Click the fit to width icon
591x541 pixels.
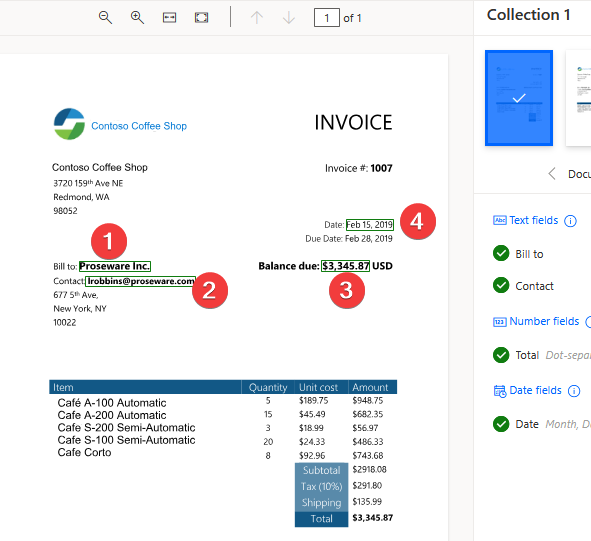click(169, 18)
